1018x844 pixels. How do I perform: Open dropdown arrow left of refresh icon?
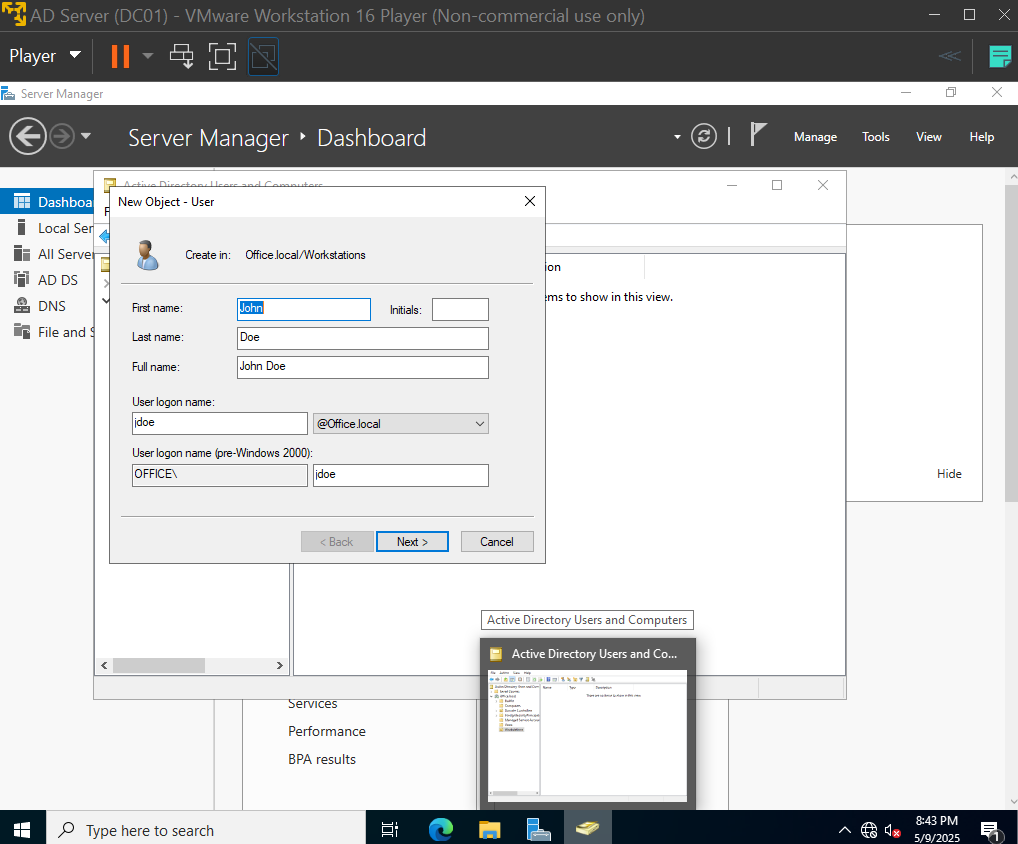[x=677, y=137]
